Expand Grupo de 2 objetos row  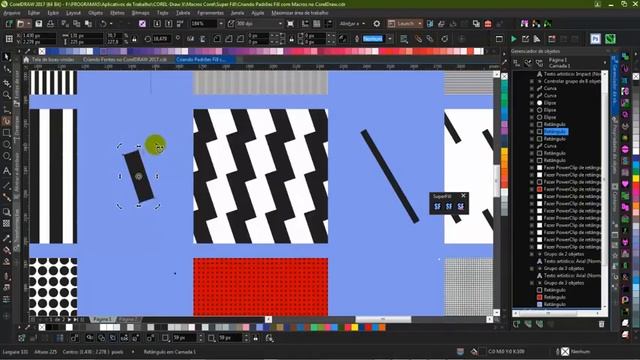(x=532, y=254)
